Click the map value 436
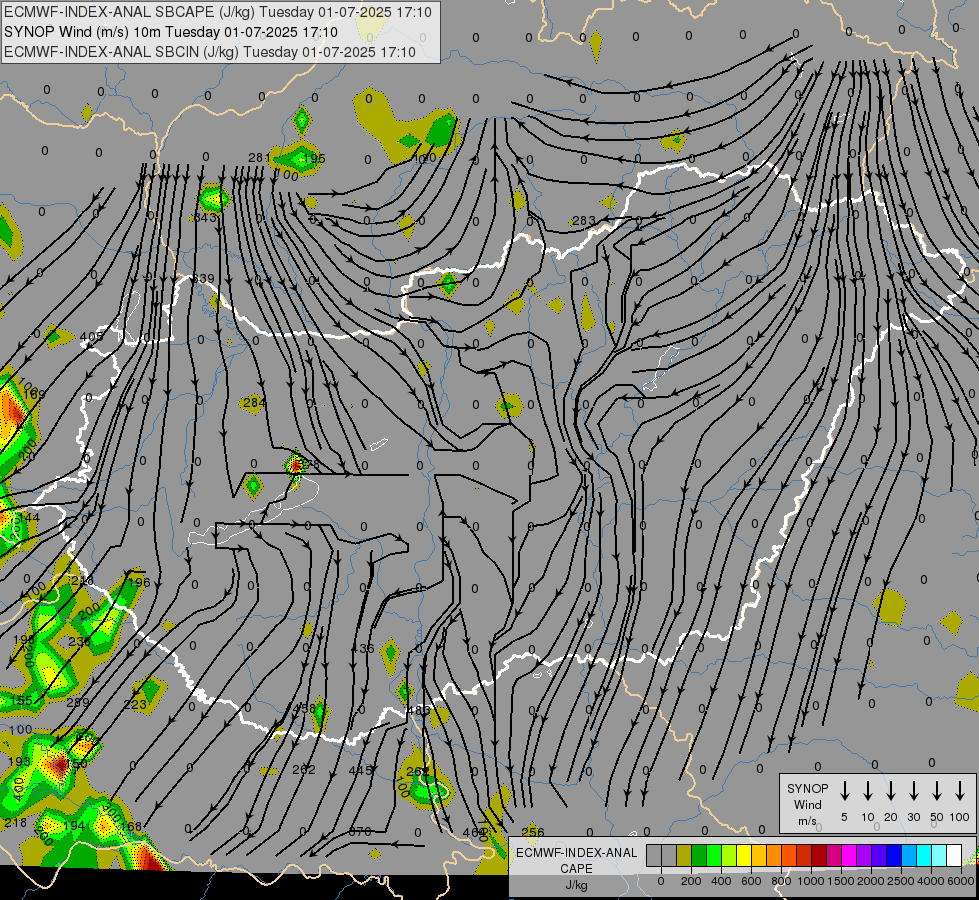Viewport: 979px width, 900px height. point(363,648)
